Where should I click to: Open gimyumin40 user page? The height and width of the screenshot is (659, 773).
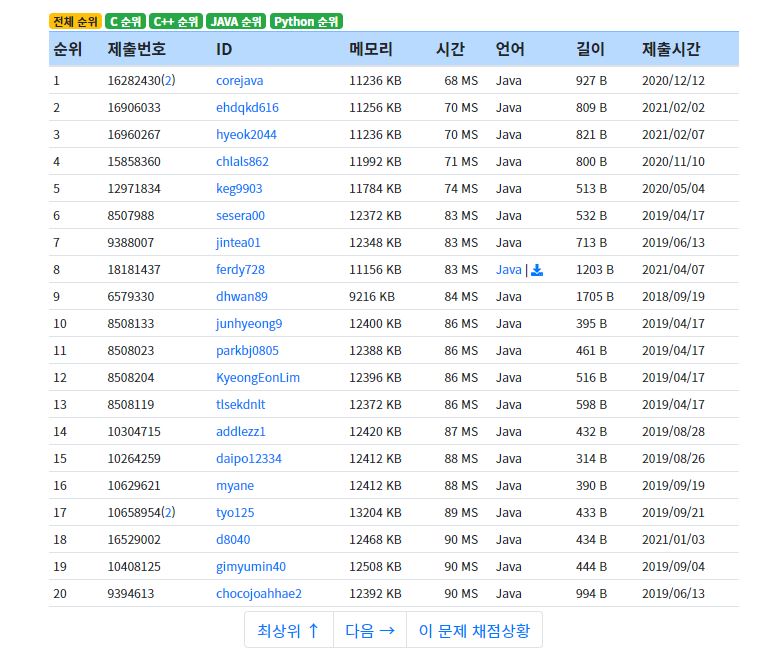[x=251, y=567]
